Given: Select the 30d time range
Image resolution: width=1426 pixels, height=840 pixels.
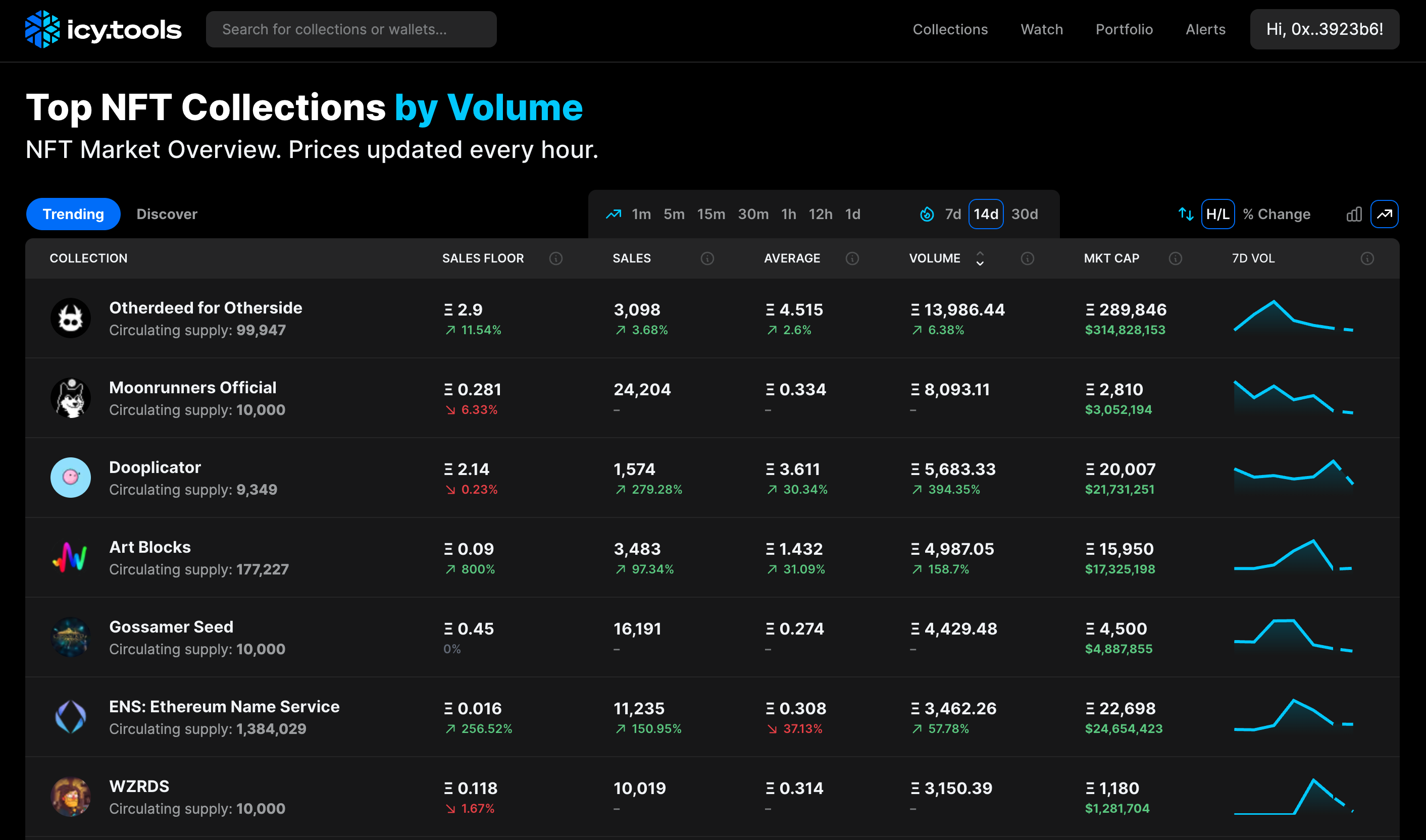Looking at the screenshot, I should [x=1025, y=214].
